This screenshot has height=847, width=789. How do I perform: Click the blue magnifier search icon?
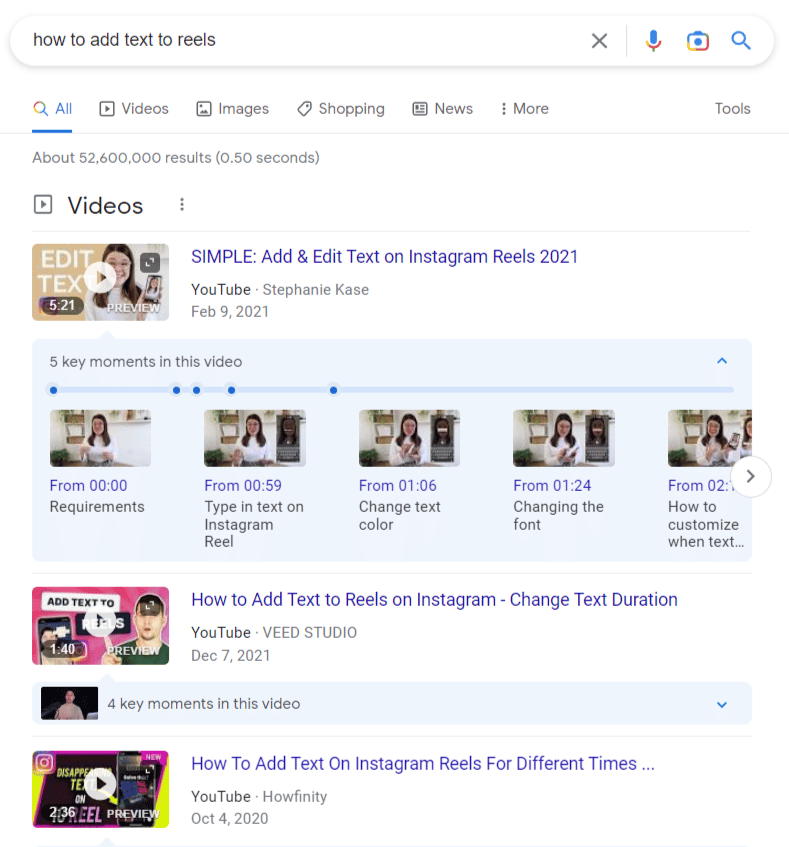point(740,41)
